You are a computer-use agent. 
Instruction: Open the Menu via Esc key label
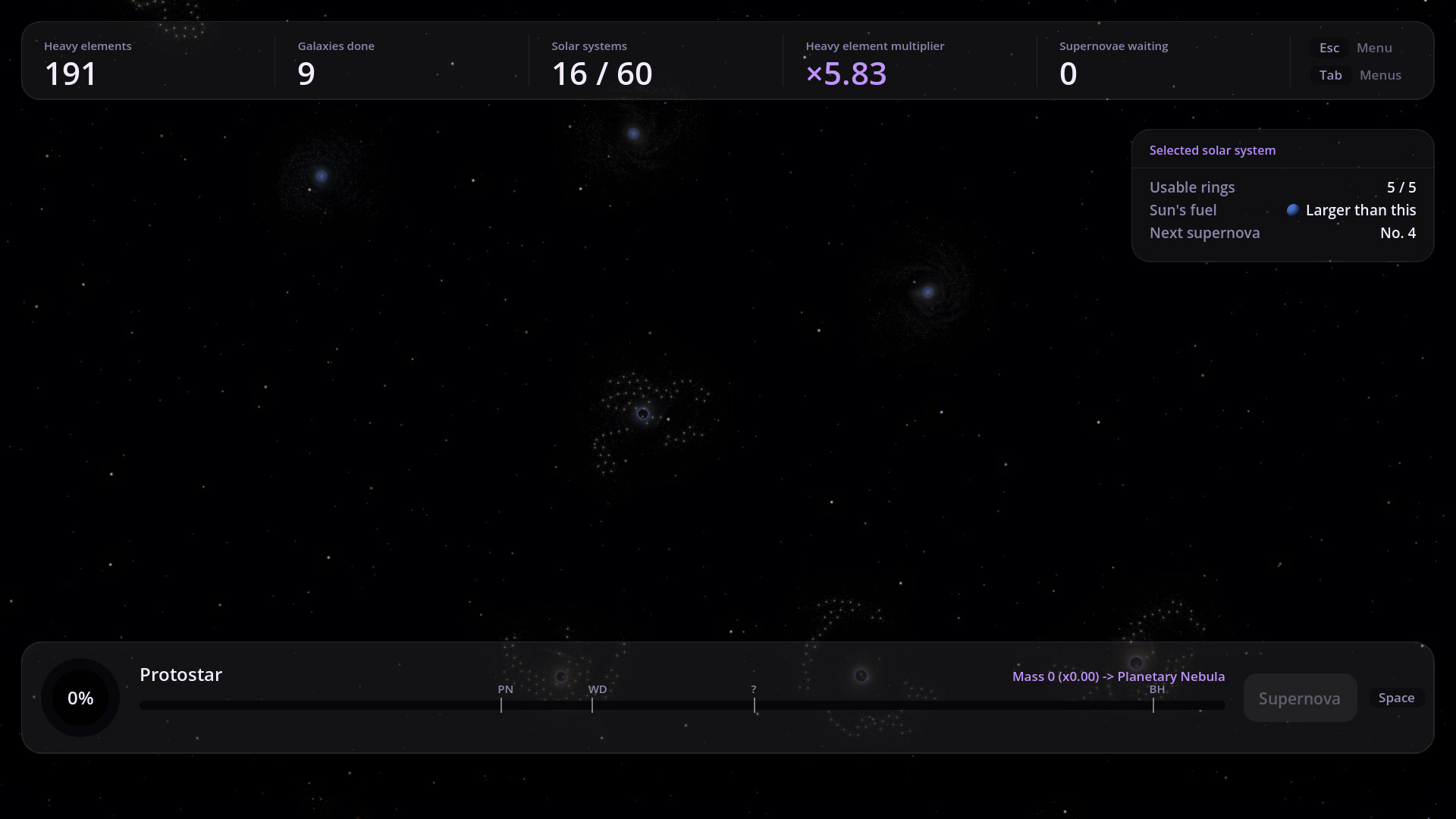click(x=1329, y=48)
